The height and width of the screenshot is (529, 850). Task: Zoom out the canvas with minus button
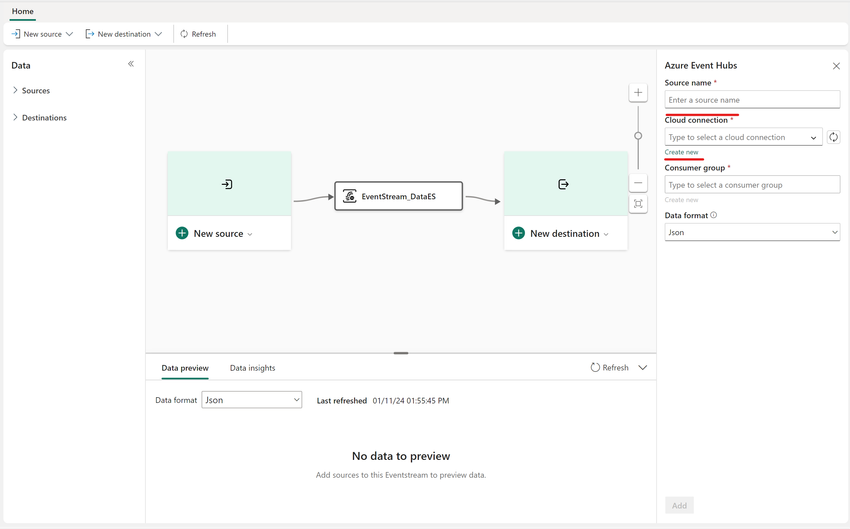pyautogui.click(x=638, y=183)
